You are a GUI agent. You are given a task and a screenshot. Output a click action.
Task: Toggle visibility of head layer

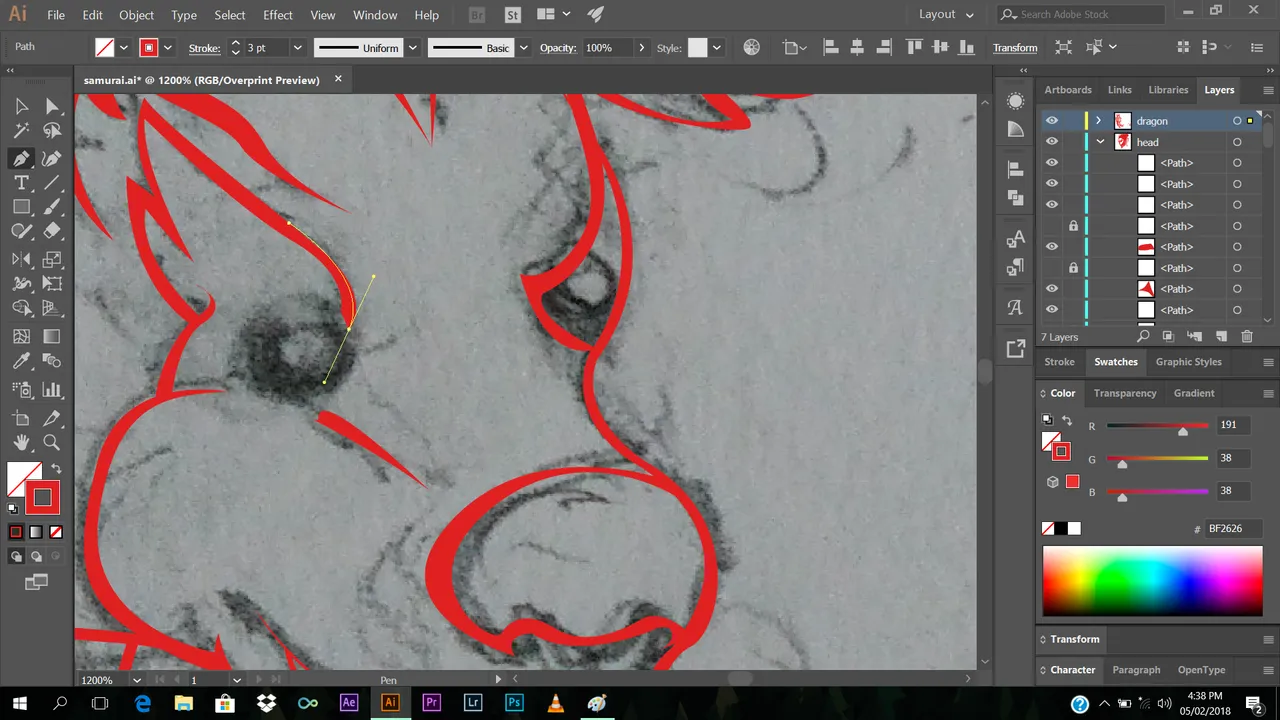(1051, 142)
